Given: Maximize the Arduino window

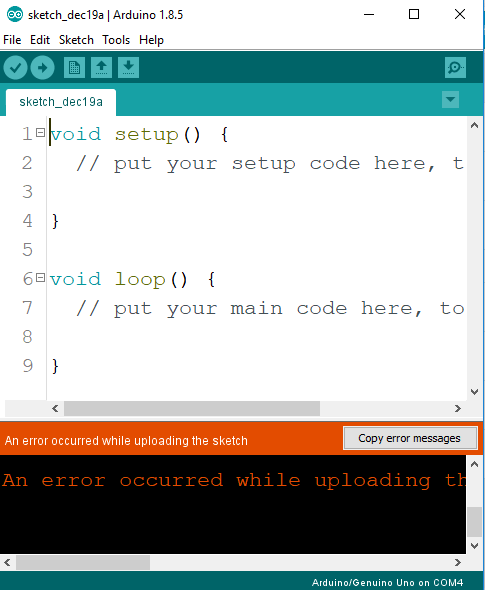Looking at the screenshot, I should click(x=414, y=15).
